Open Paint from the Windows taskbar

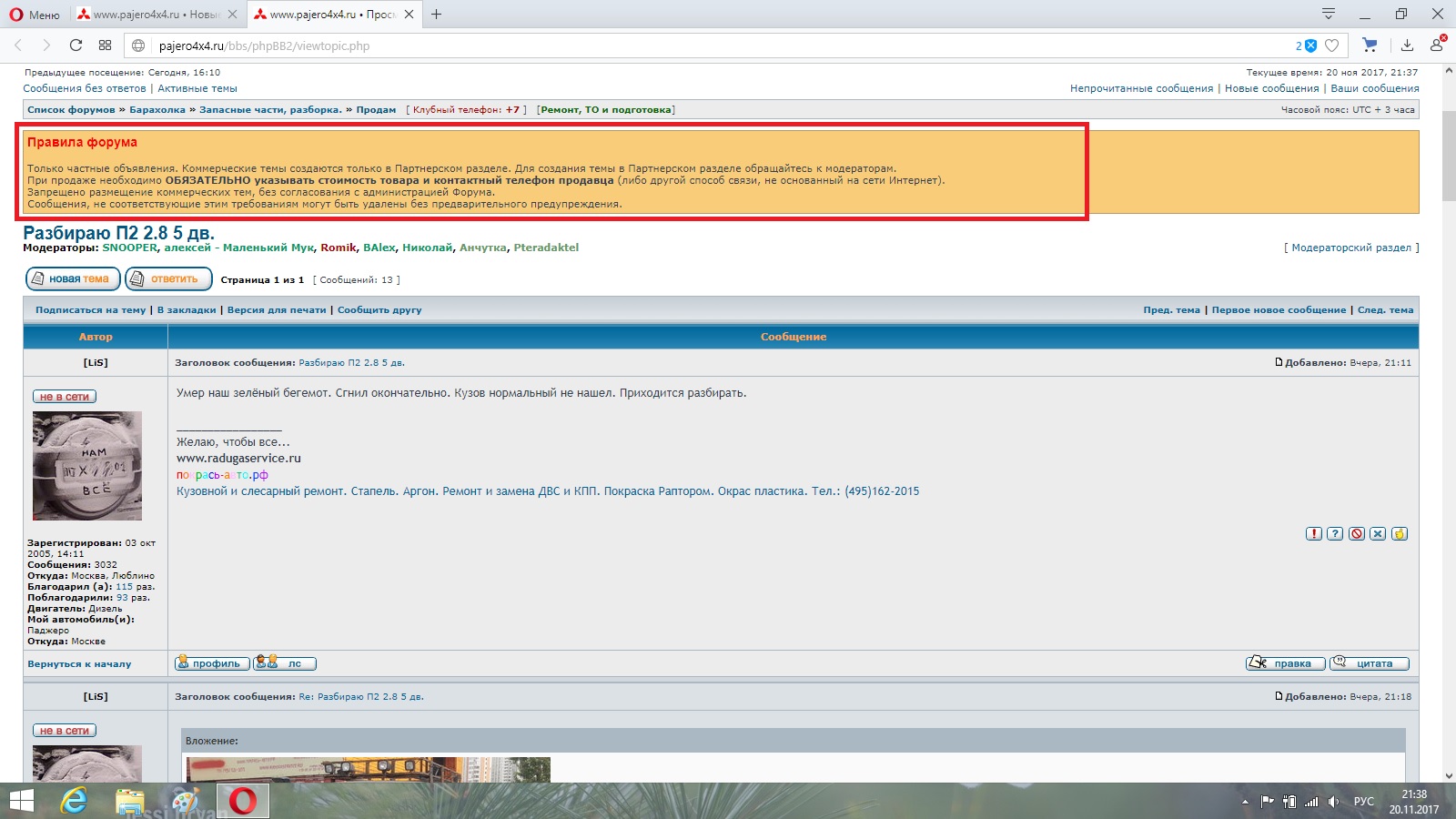coord(186,801)
